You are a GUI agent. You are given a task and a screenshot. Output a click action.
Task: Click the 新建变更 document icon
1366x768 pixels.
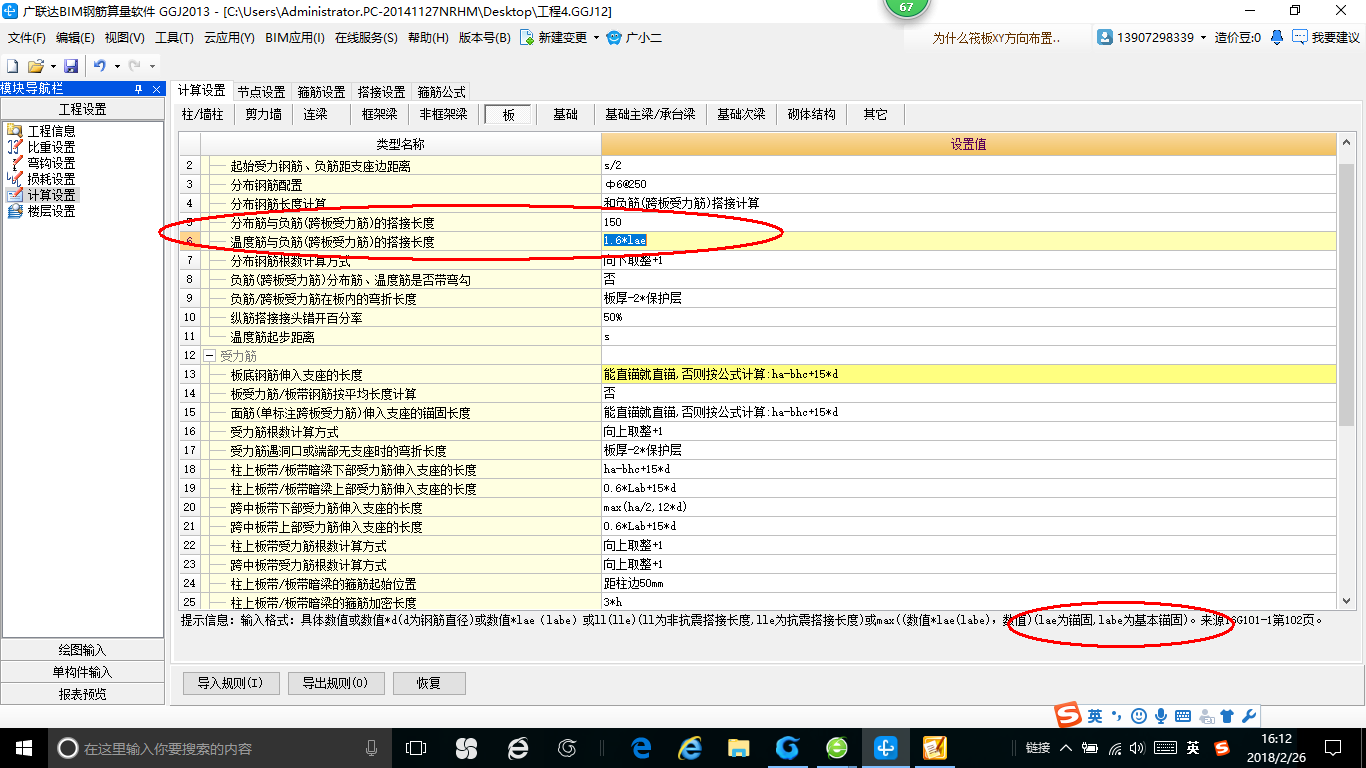[x=527, y=38]
